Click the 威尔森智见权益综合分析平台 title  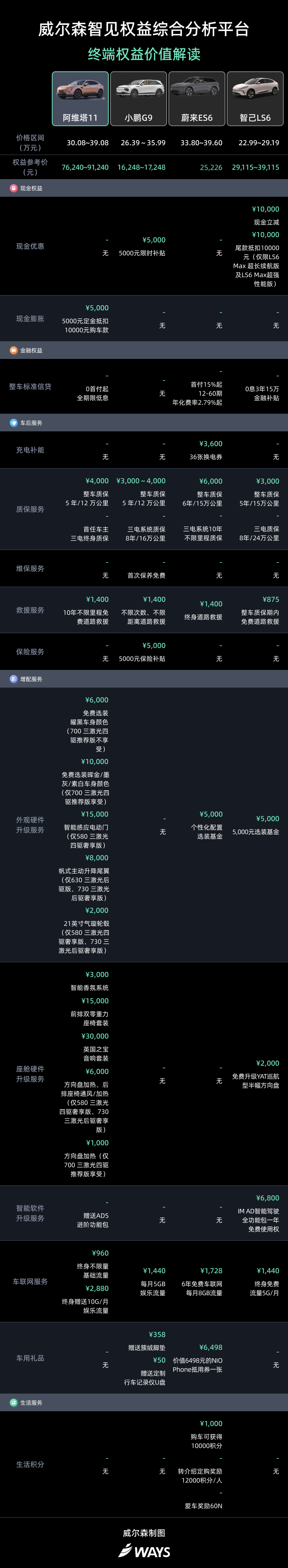[144, 28]
